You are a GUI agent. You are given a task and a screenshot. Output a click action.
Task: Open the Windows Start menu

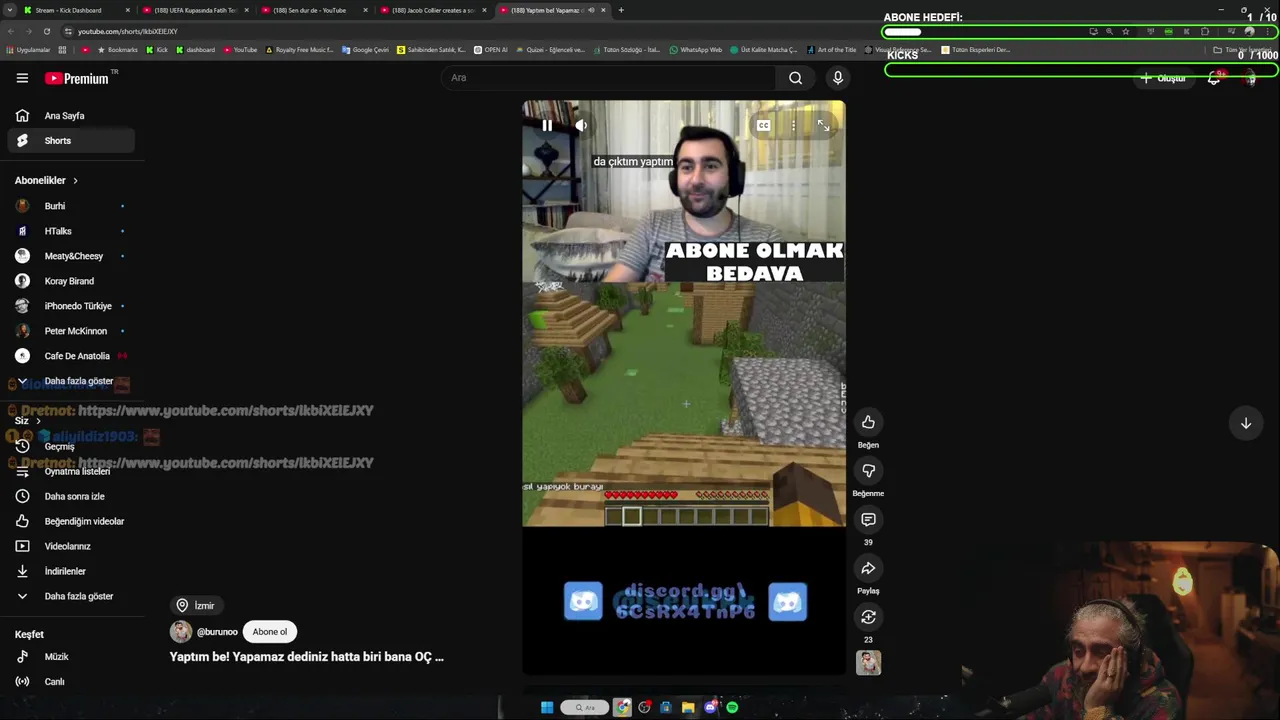(x=547, y=707)
